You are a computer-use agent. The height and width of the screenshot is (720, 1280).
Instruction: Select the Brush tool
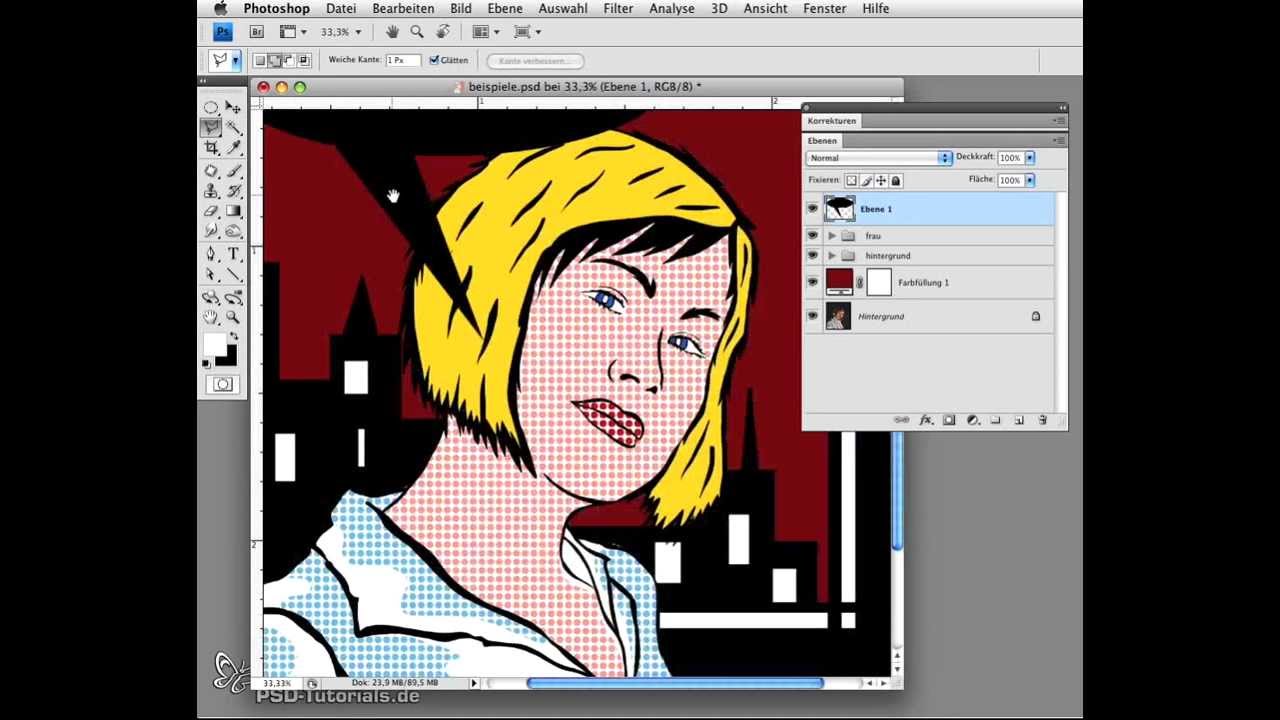(x=233, y=171)
